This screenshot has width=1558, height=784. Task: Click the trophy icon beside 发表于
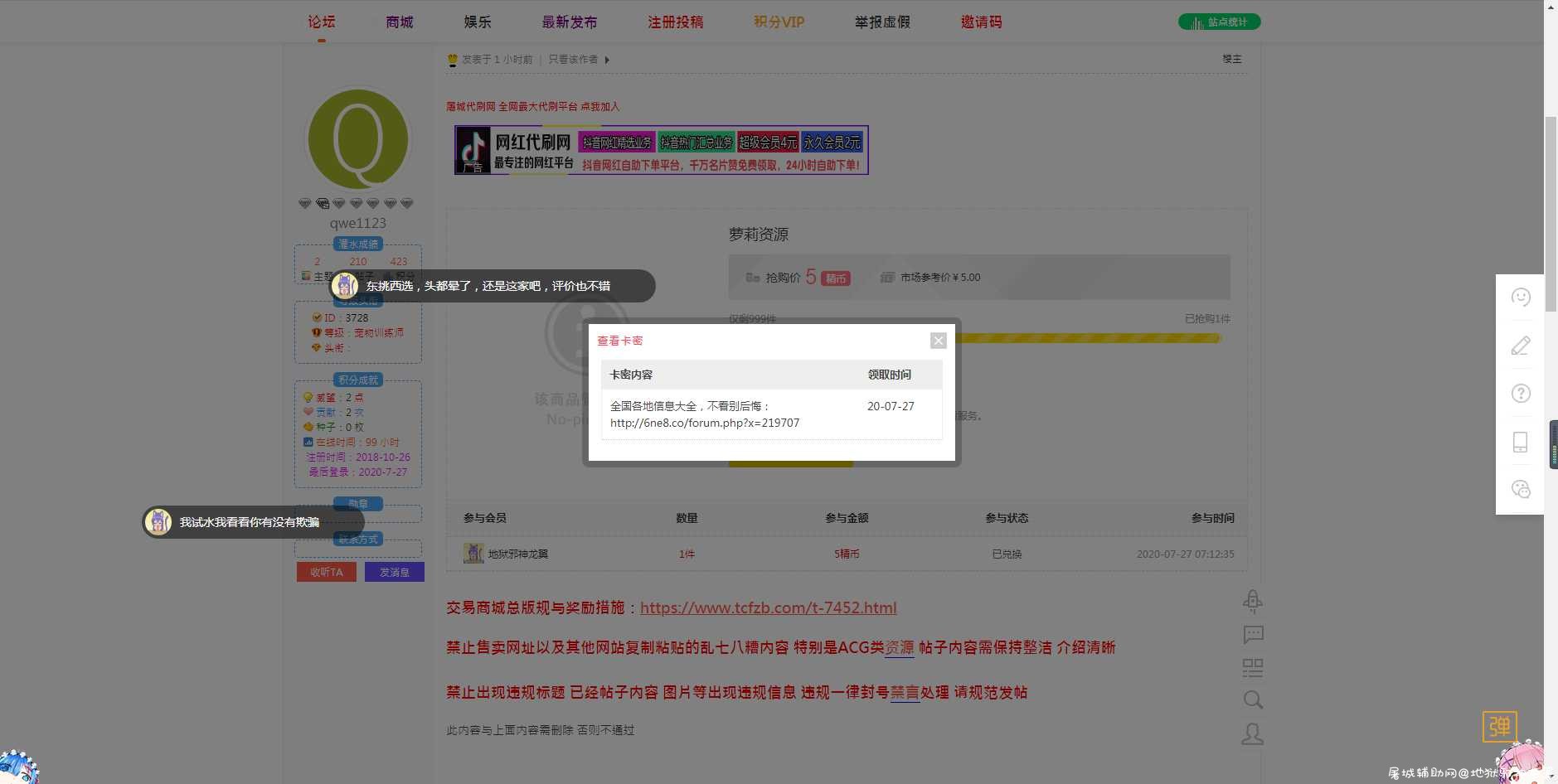[x=452, y=60]
